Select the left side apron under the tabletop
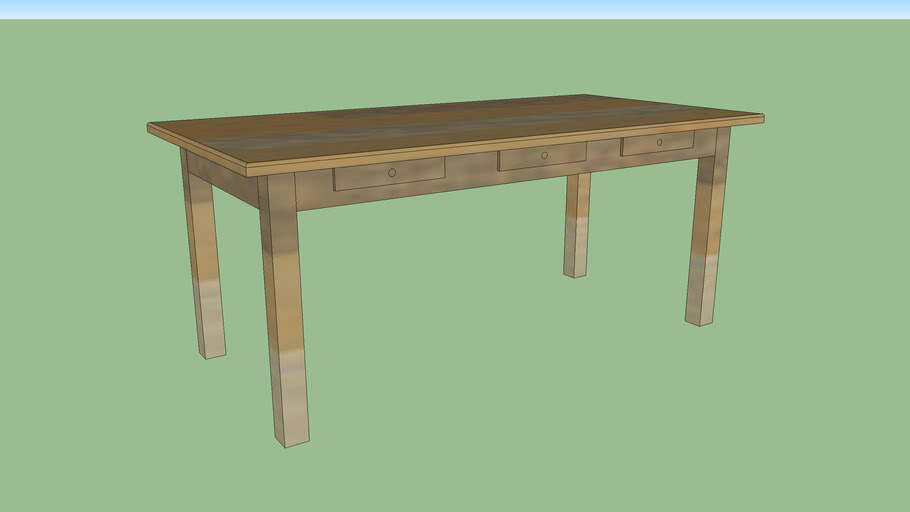 220,178
